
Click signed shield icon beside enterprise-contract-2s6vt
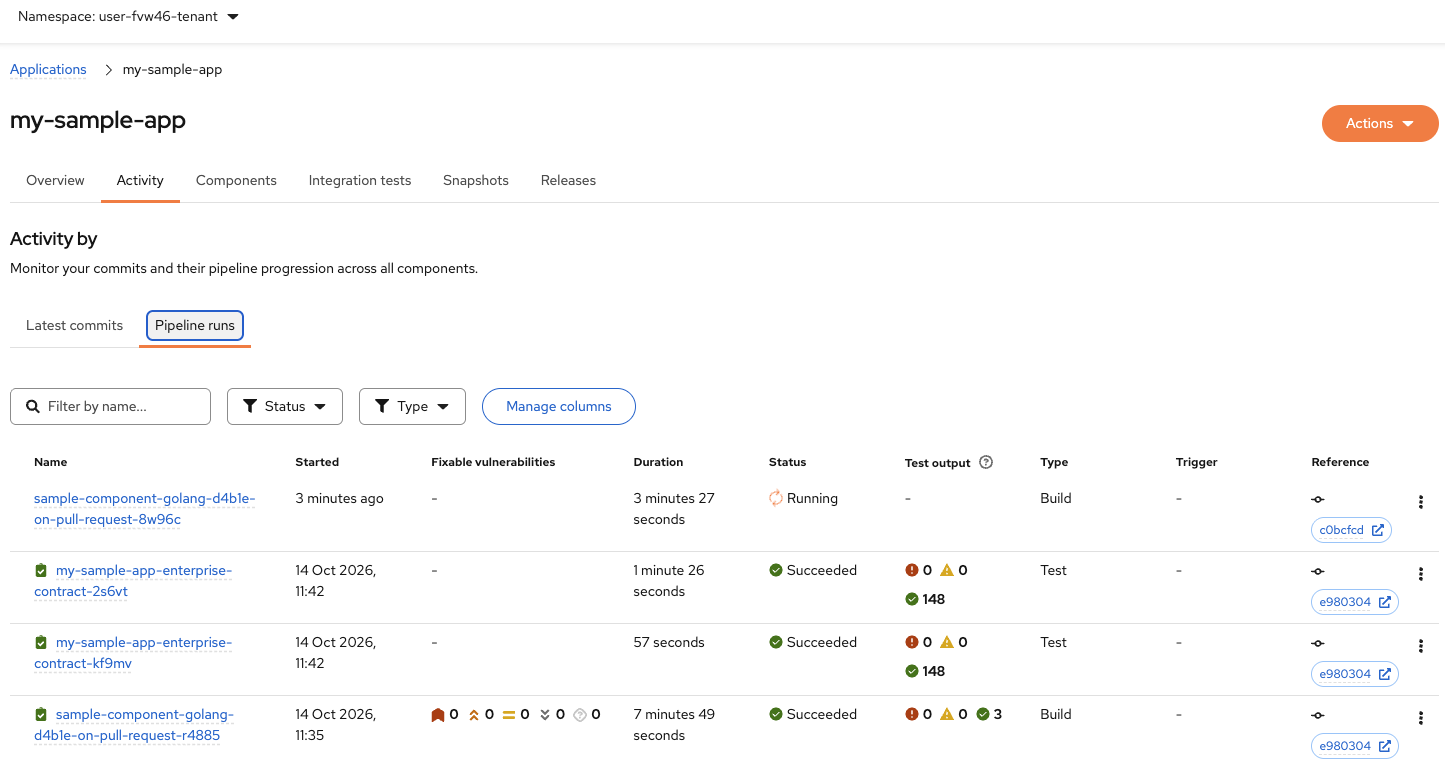[x=41, y=570]
